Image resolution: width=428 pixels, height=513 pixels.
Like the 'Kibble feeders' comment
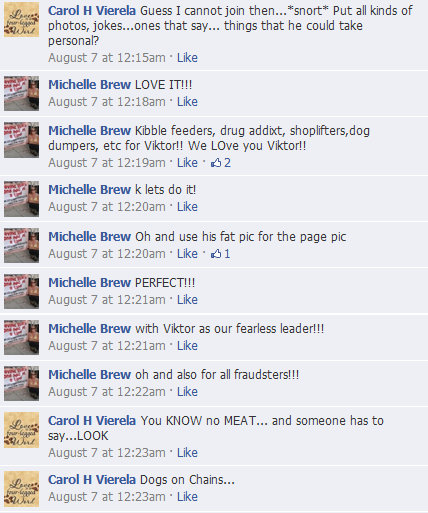point(187,163)
